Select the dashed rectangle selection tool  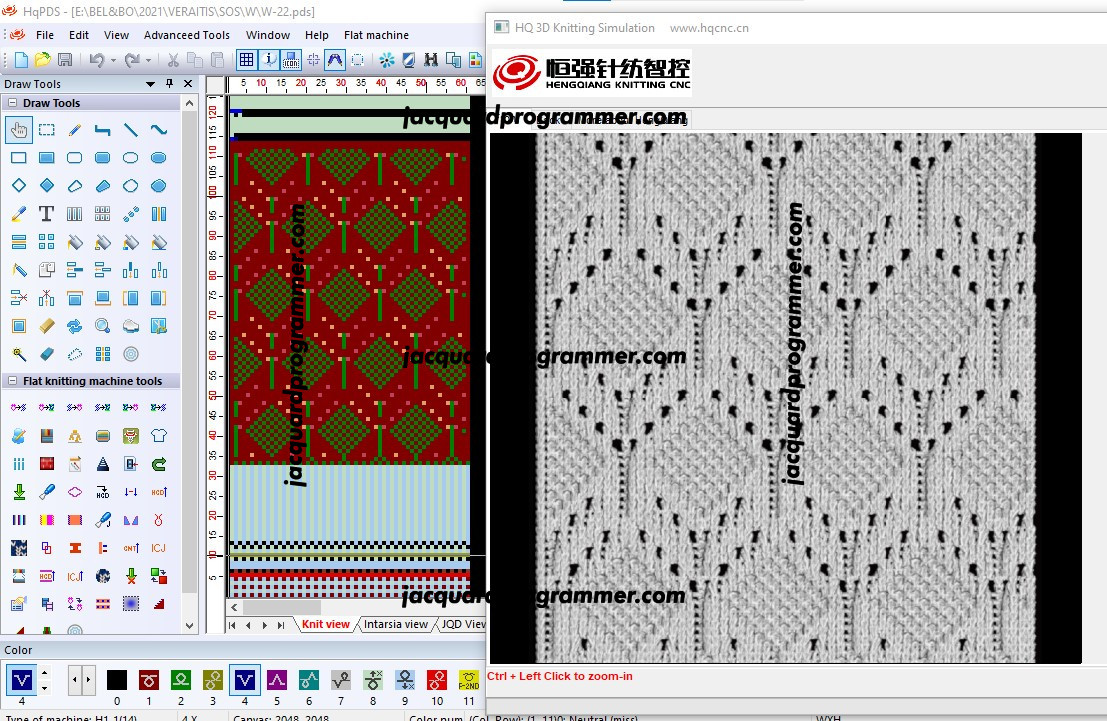tap(47, 130)
